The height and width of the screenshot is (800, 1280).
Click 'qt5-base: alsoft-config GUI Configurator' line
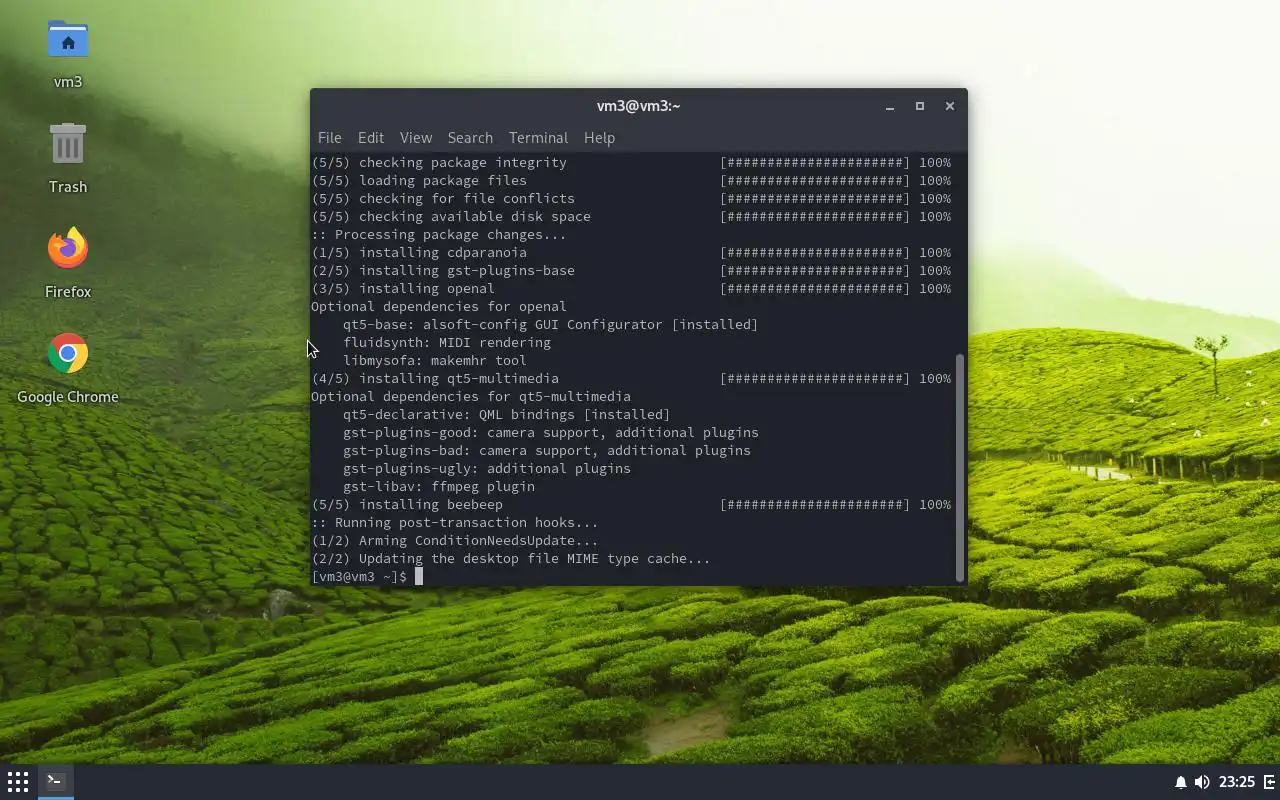[x=551, y=325]
